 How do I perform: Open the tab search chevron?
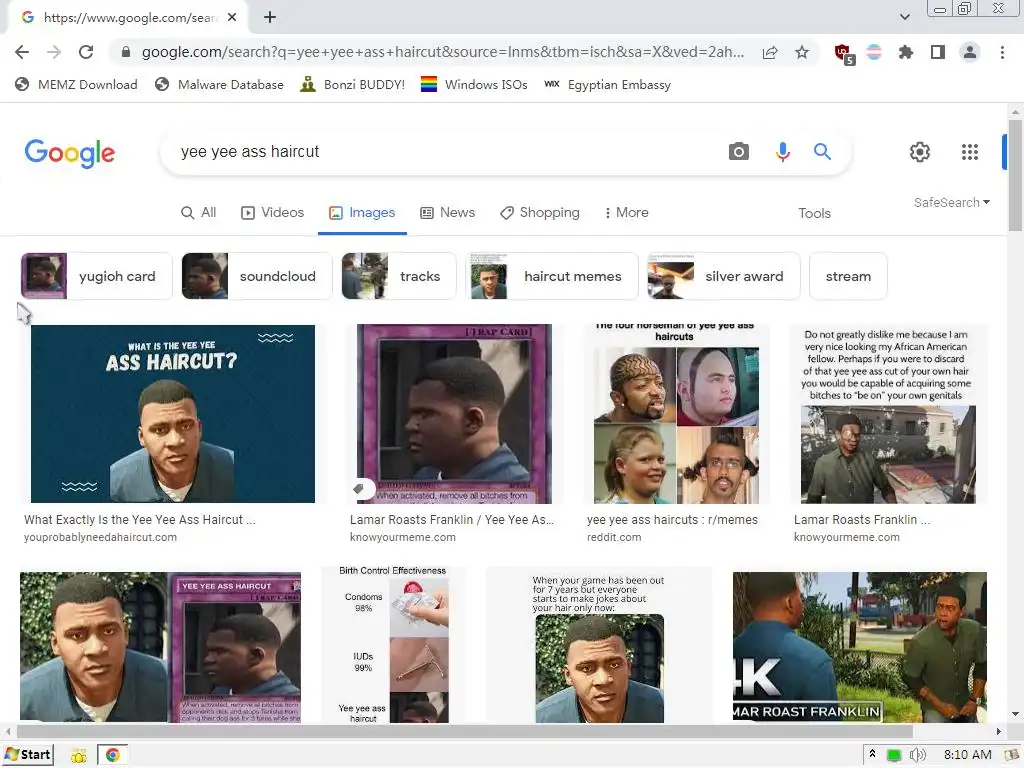point(904,17)
